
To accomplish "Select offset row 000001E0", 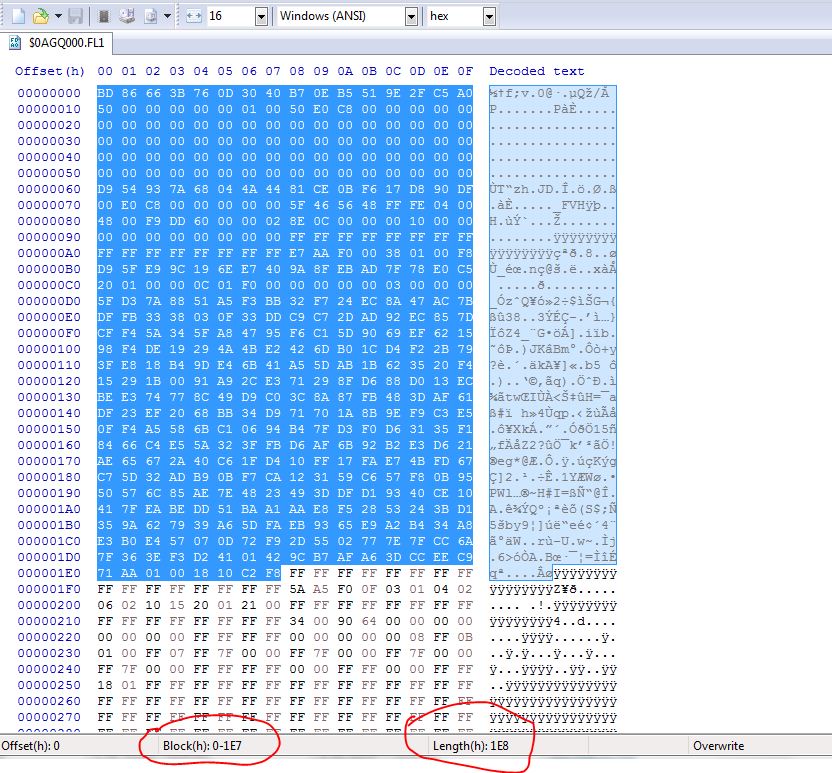I will tap(49, 573).
